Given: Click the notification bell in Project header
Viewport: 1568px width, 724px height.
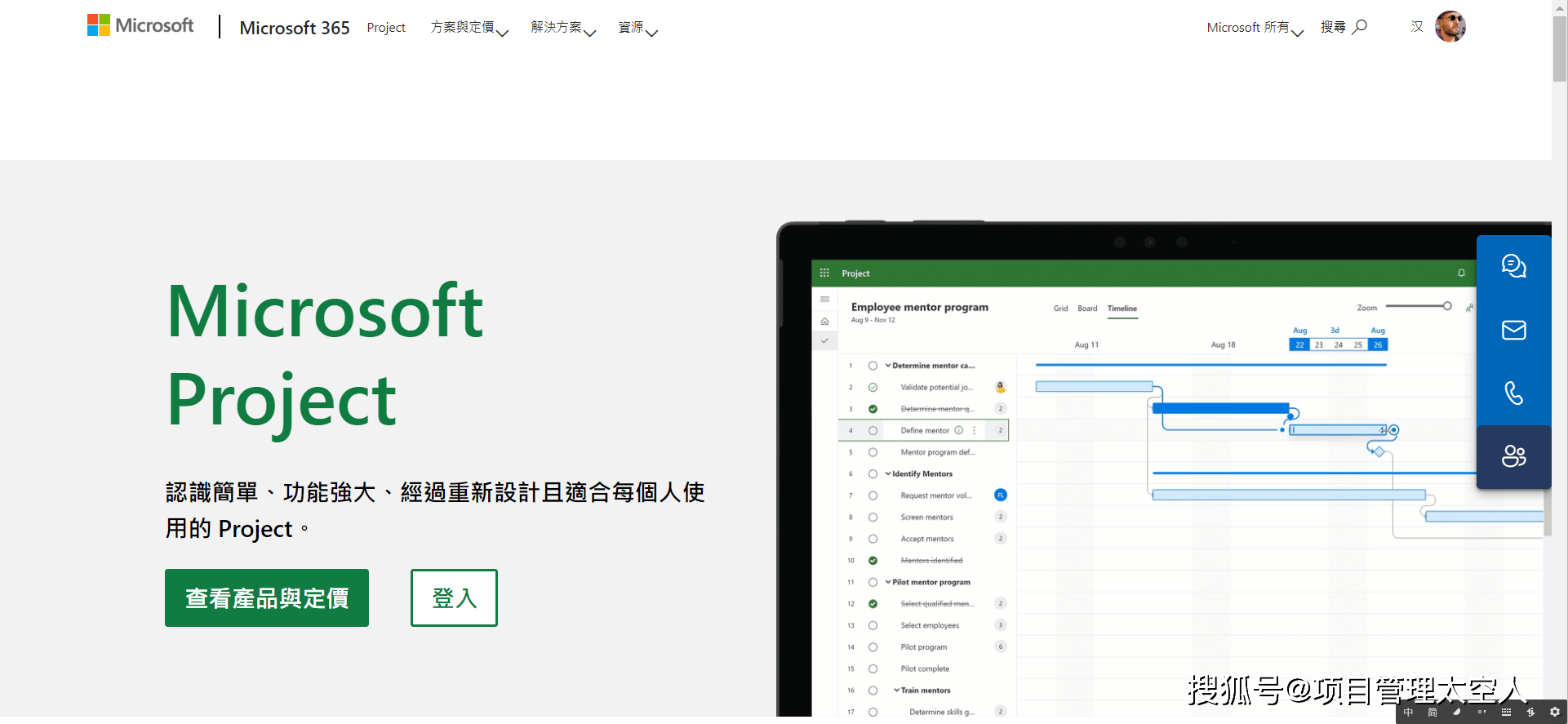Looking at the screenshot, I should click(x=1461, y=273).
